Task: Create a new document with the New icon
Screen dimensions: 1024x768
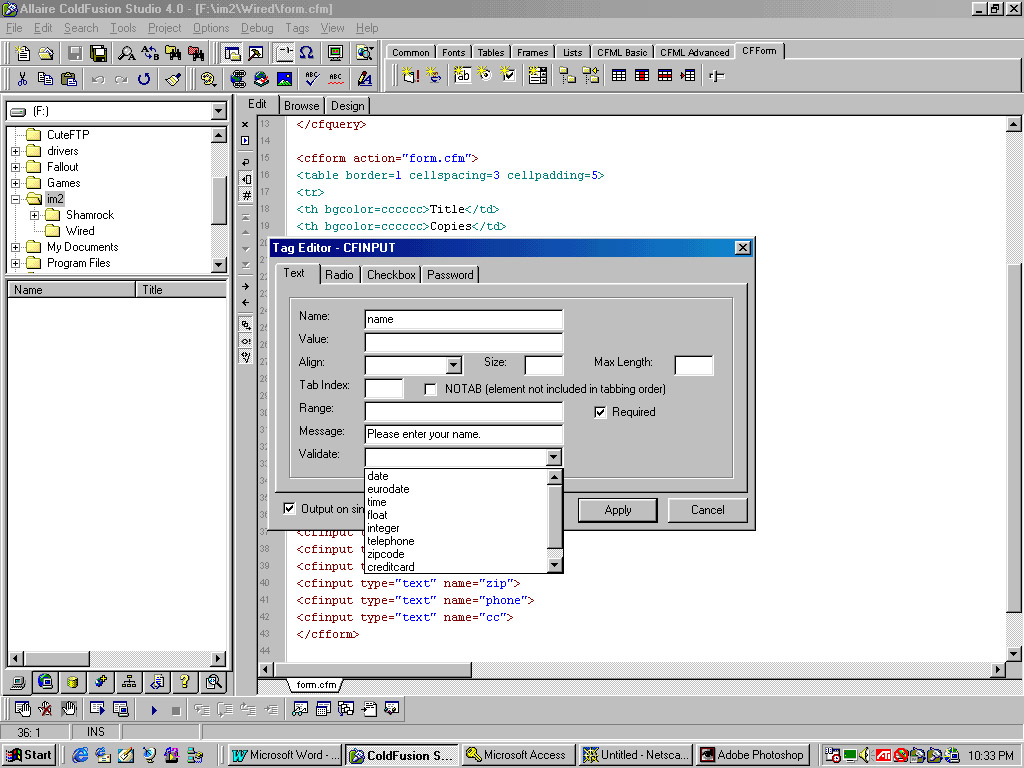Action: click(x=23, y=53)
